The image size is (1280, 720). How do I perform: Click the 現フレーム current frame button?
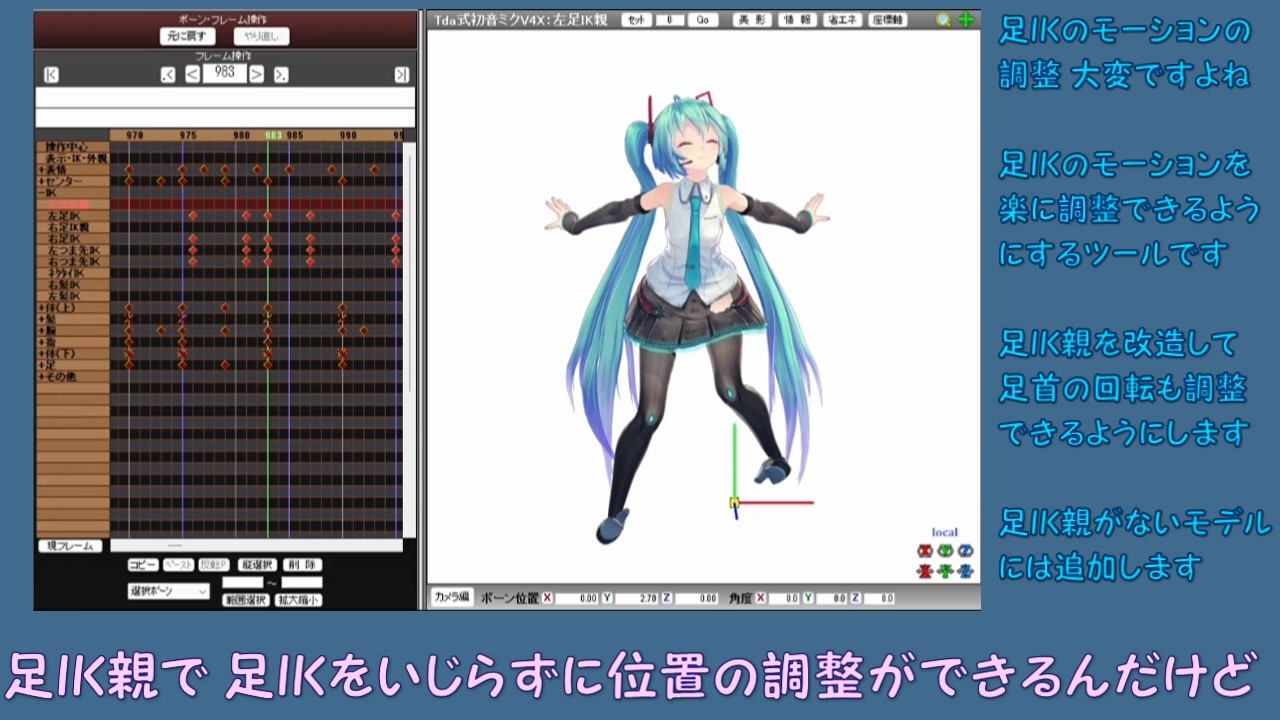point(70,546)
